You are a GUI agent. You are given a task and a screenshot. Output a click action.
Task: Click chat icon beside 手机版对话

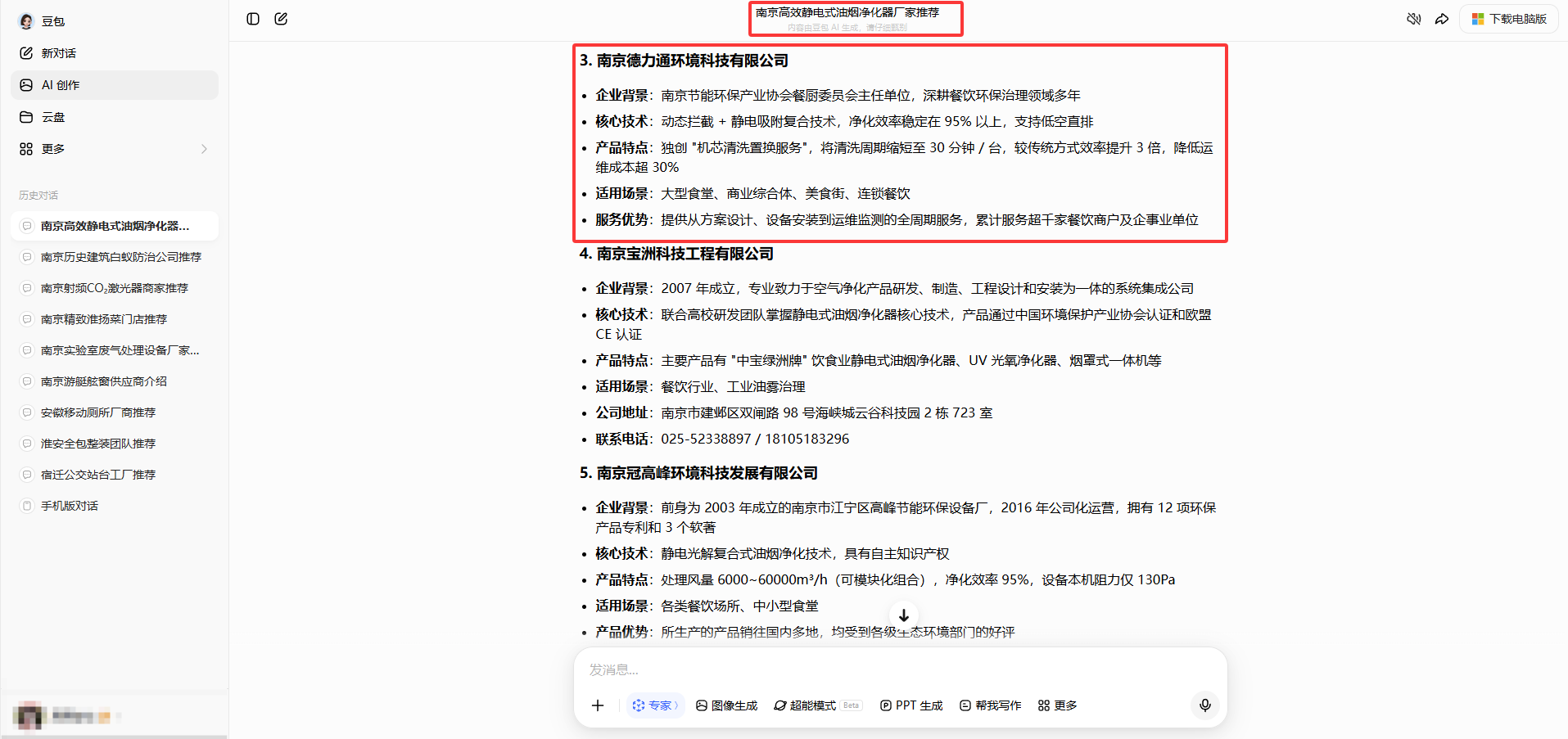(x=27, y=506)
